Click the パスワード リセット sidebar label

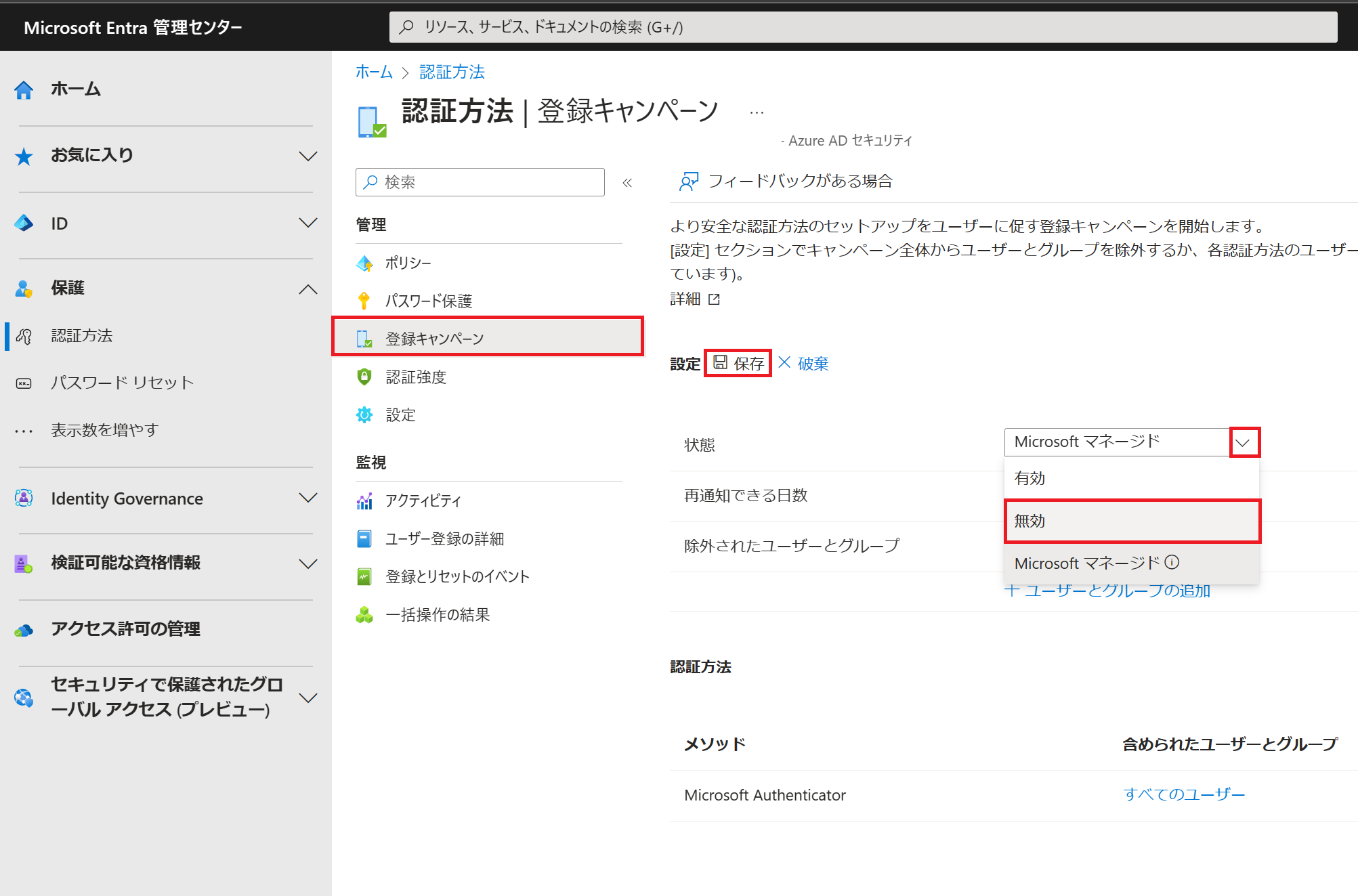click(x=123, y=383)
